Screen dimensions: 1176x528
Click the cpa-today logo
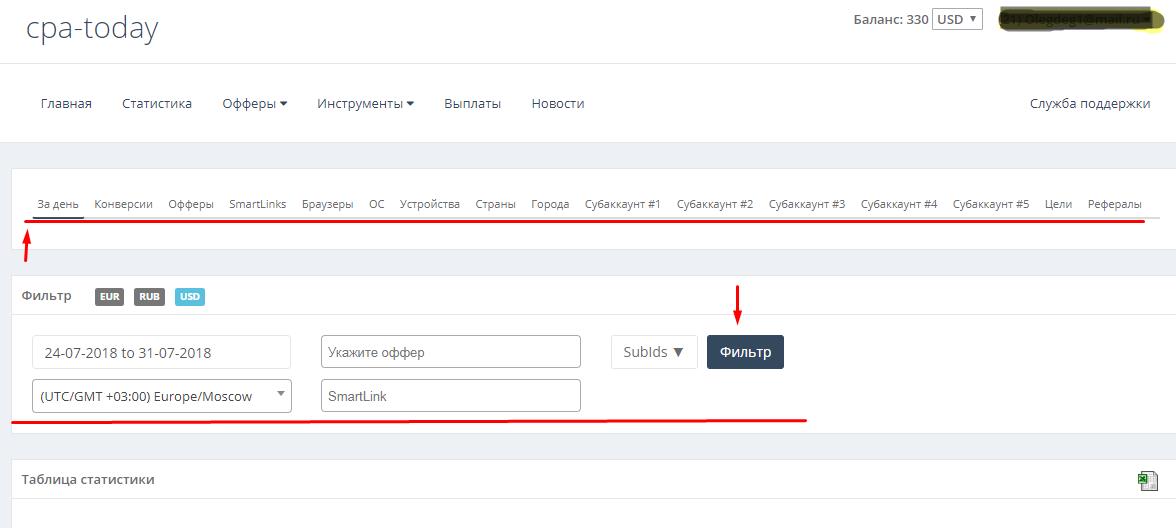92,28
